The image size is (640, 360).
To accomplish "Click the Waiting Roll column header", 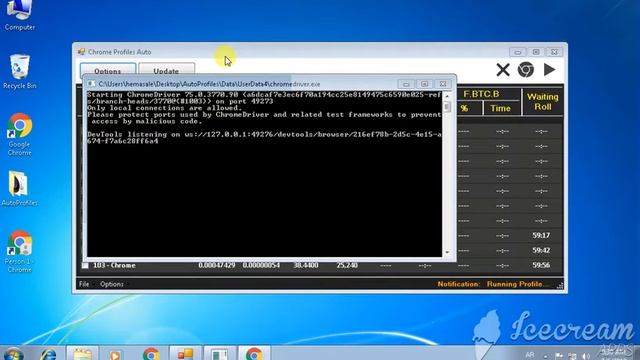I will (x=542, y=102).
